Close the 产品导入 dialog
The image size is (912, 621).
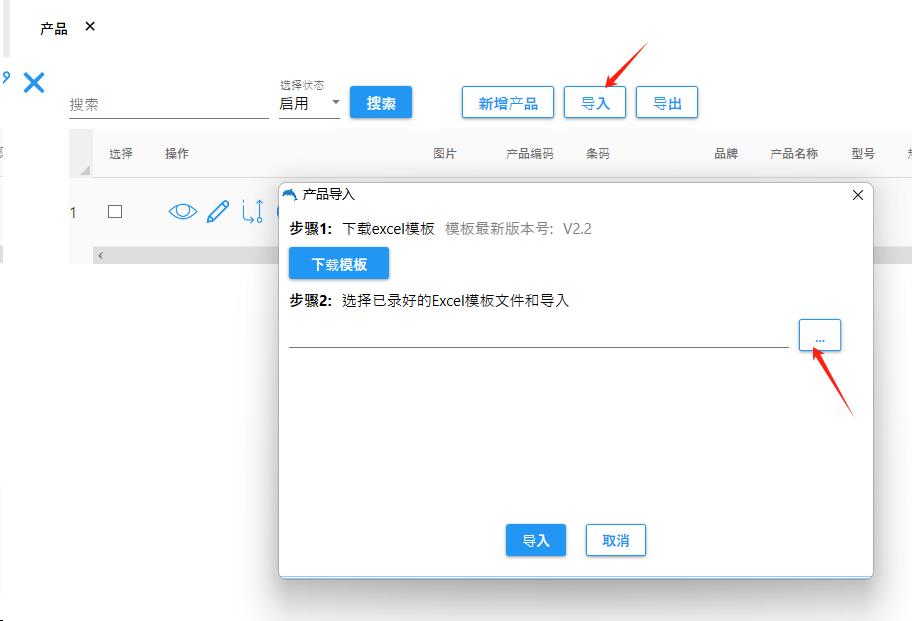pyautogui.click(x=857, y=195)
